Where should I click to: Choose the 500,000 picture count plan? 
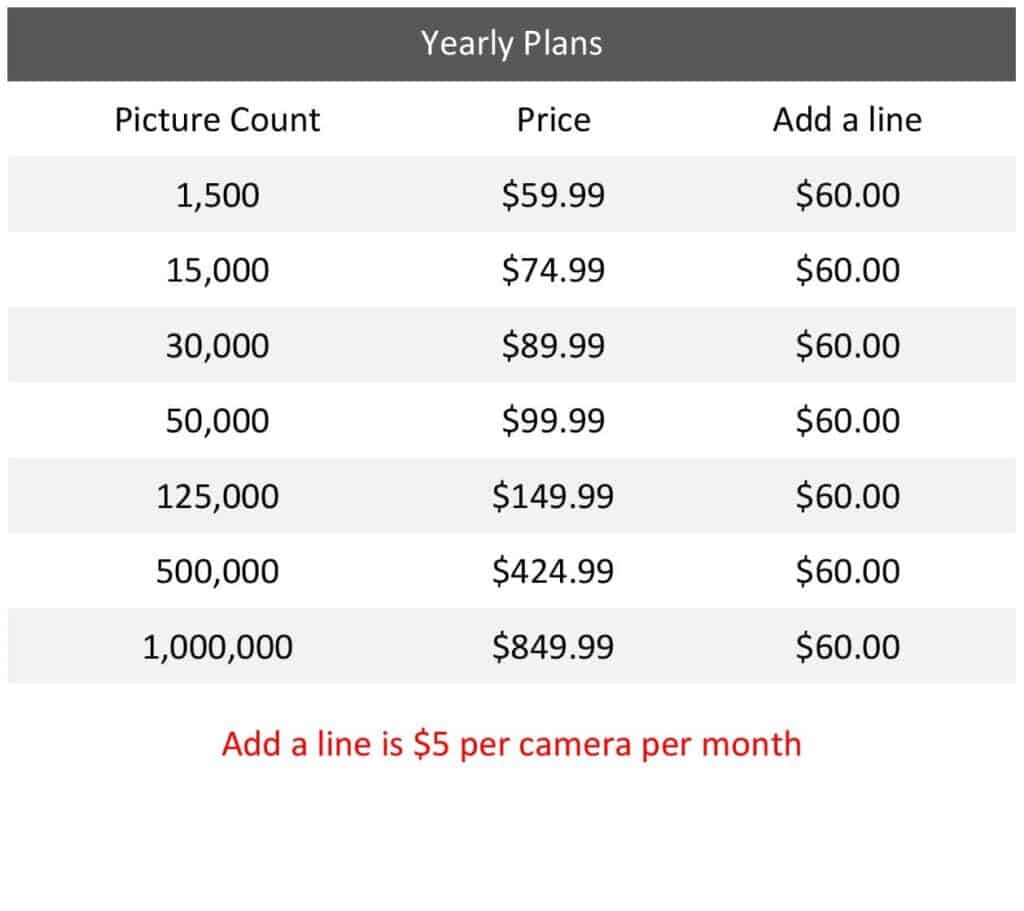pos(217,572)
